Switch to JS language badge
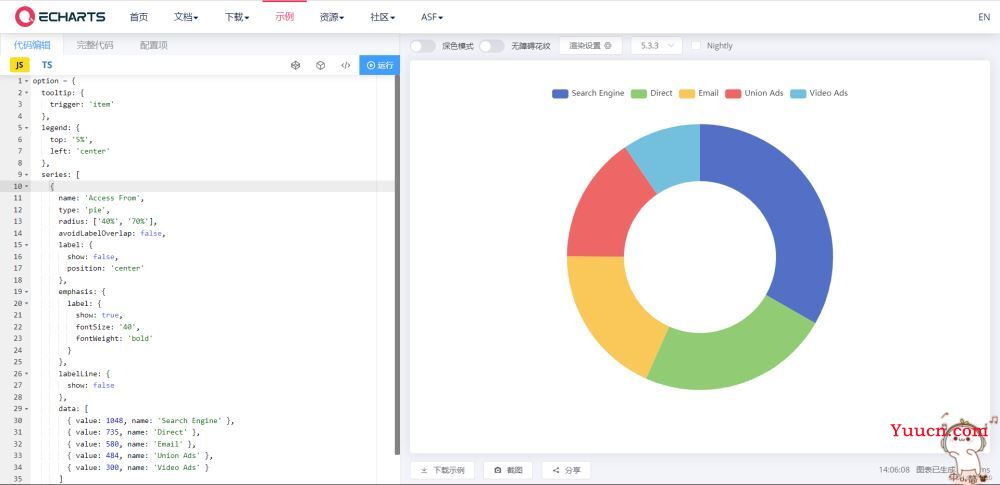The height and width of the screenshot is (485, 1000). [20, 64]
